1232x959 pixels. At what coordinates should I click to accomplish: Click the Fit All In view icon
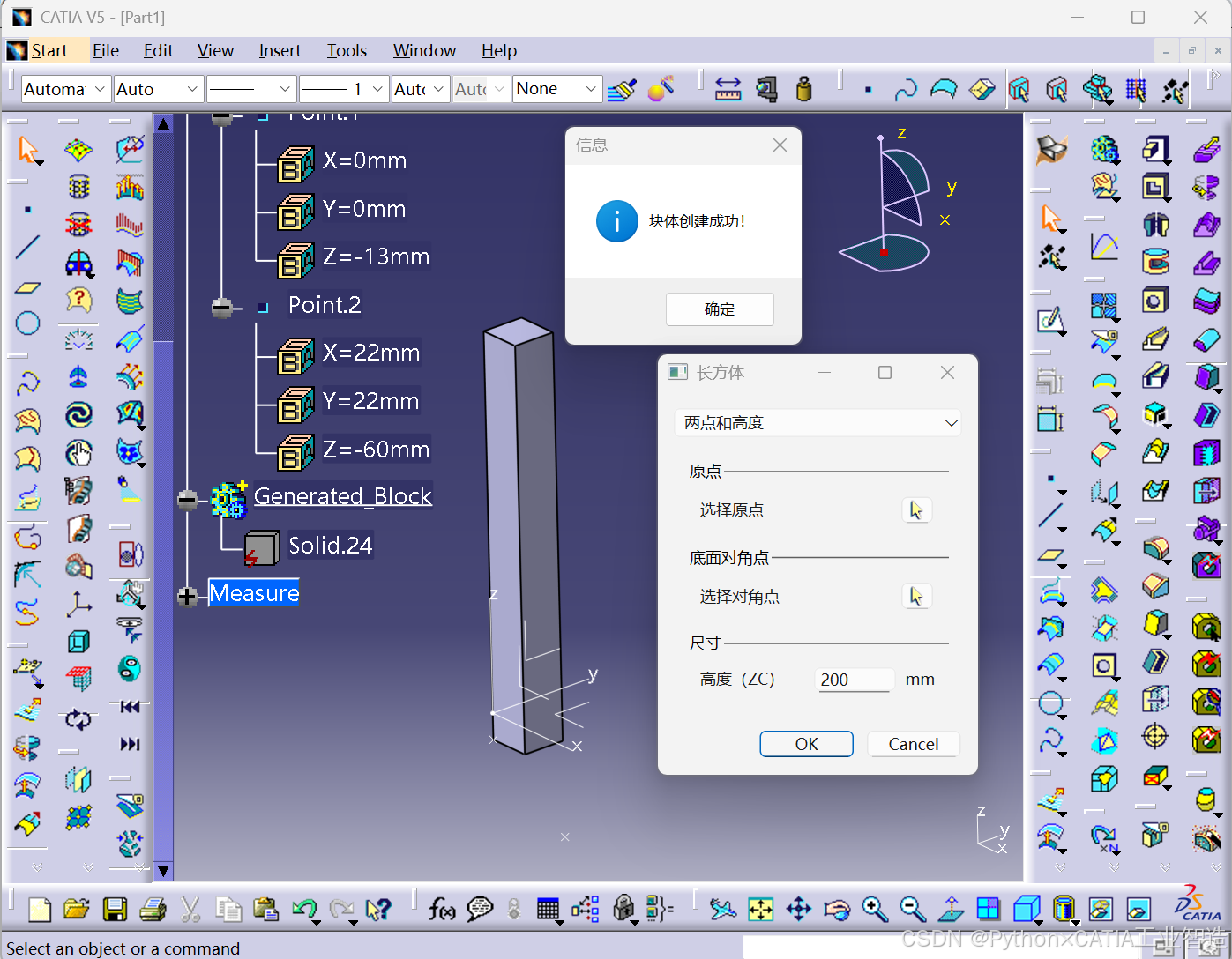(760, 909)
